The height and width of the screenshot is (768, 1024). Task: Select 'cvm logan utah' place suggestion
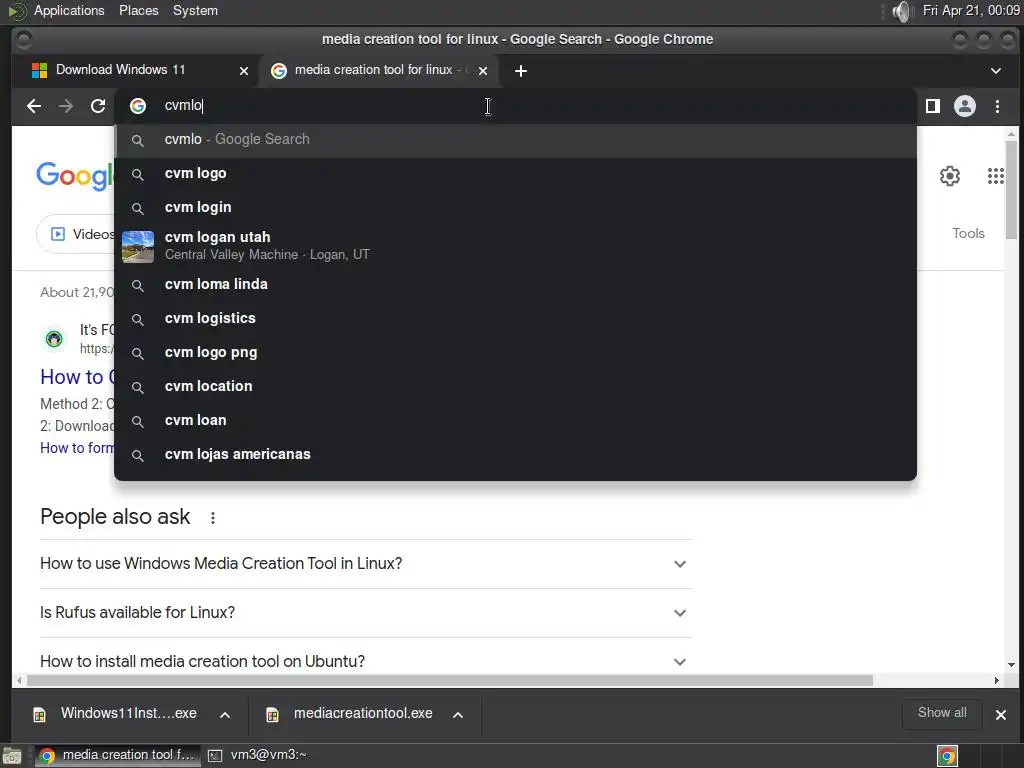[x=515, y=246]
